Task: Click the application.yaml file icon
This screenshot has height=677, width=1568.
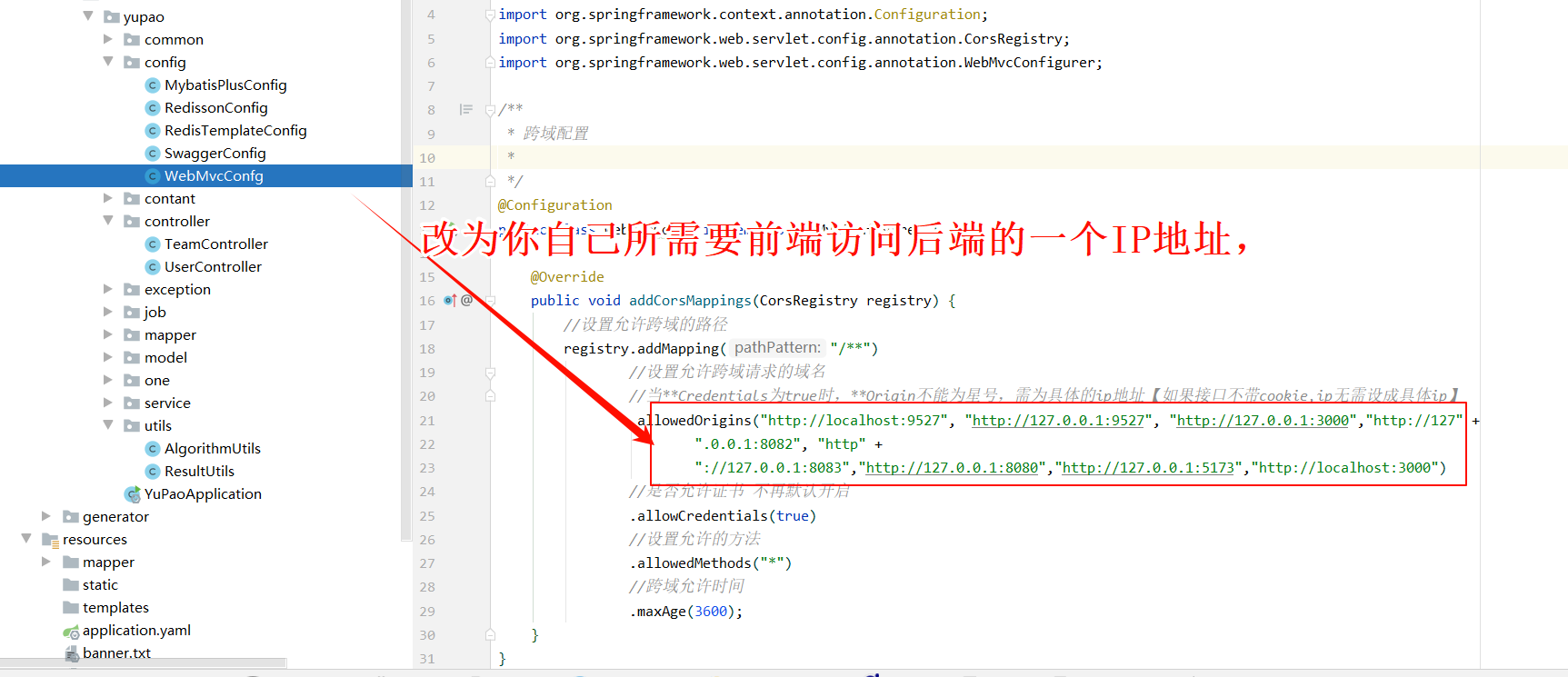Action: (71, 631)
